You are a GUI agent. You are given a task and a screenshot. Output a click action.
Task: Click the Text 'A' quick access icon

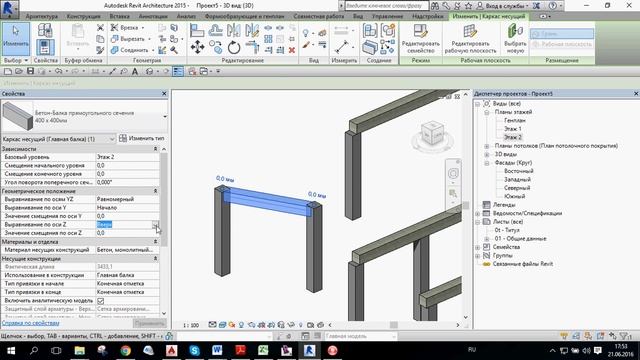pyautogui.click(x=135, y=71)
